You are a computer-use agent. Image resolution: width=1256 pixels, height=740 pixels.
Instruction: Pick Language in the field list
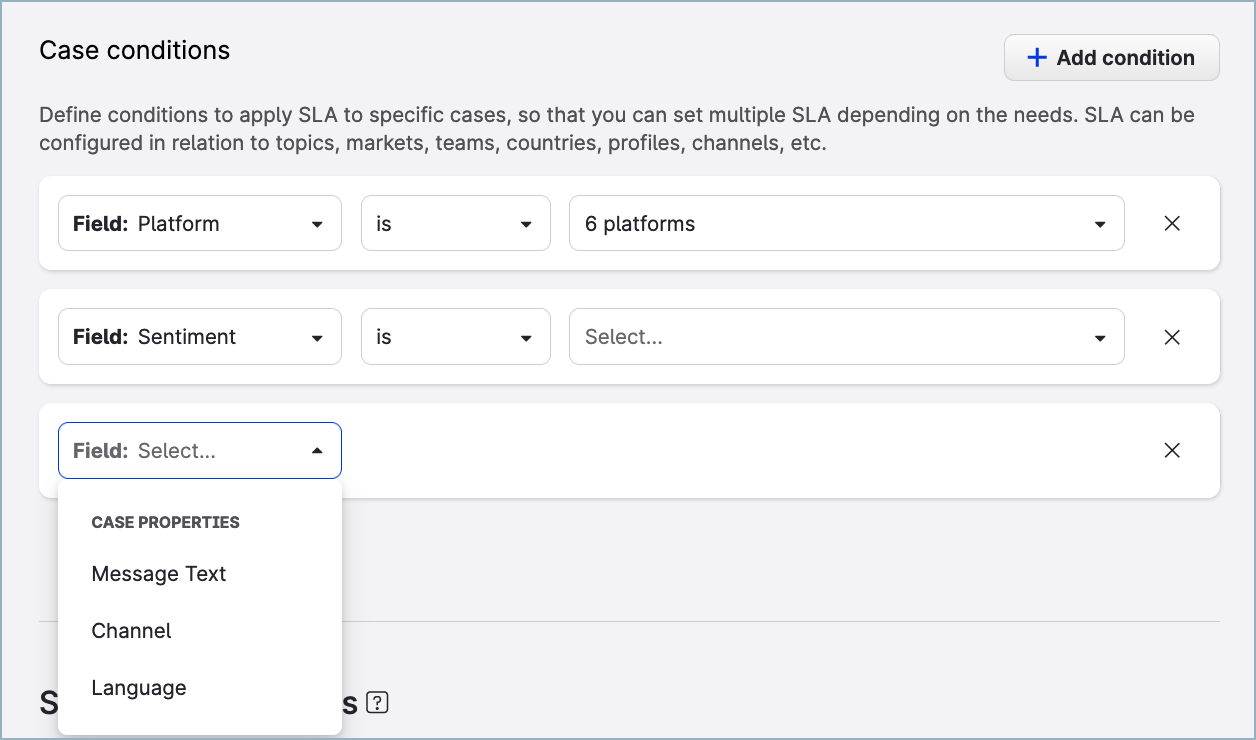pos(139,688)
